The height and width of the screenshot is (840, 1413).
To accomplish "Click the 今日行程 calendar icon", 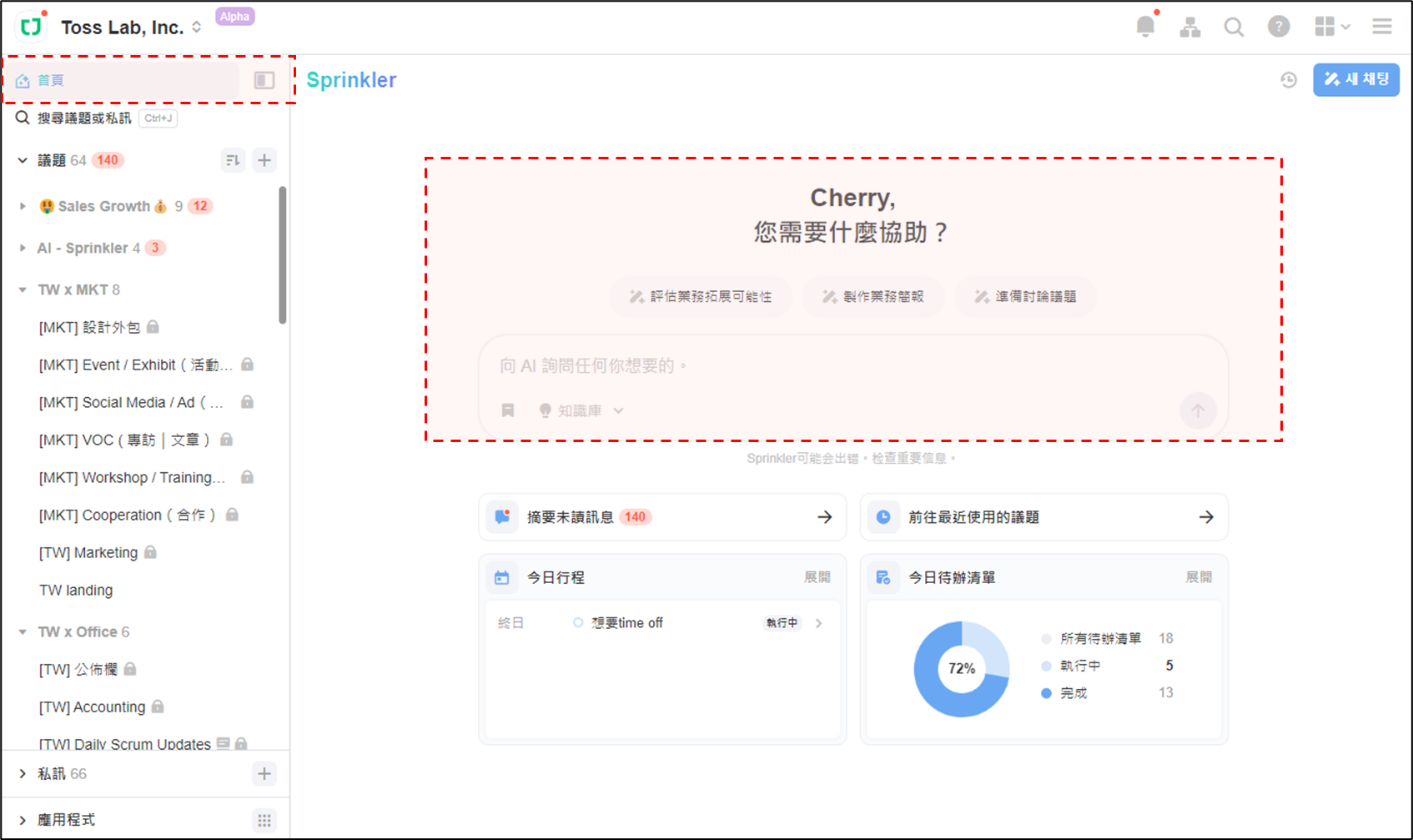I will [x=501, y=577].
